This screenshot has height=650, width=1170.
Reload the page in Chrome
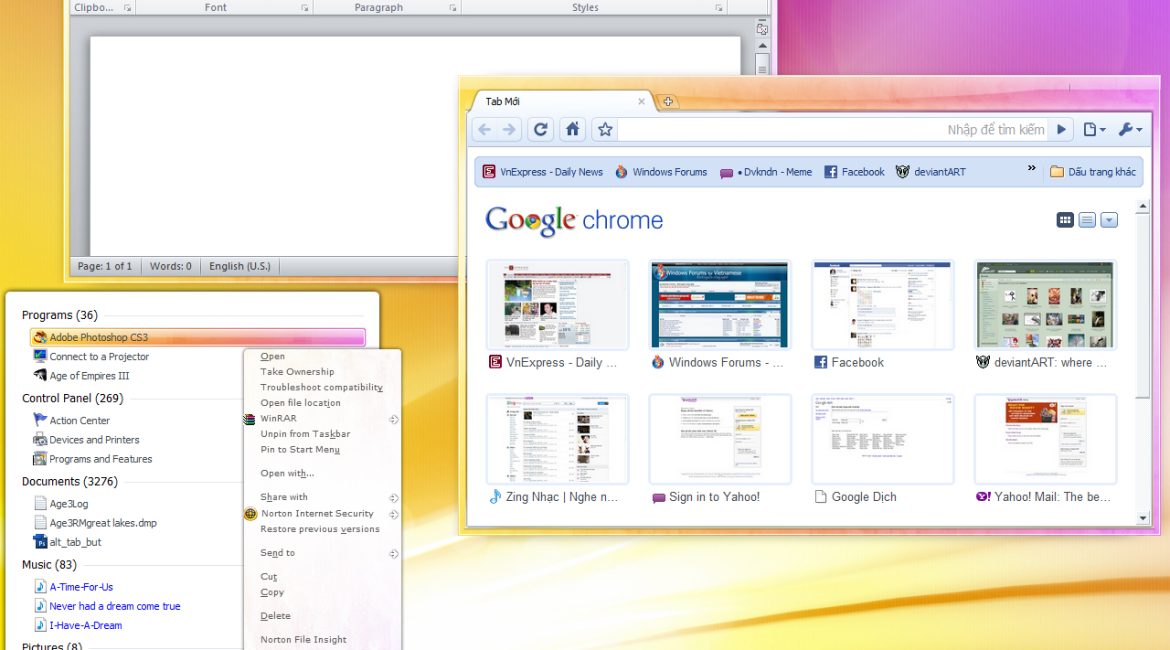pos(541,130)
